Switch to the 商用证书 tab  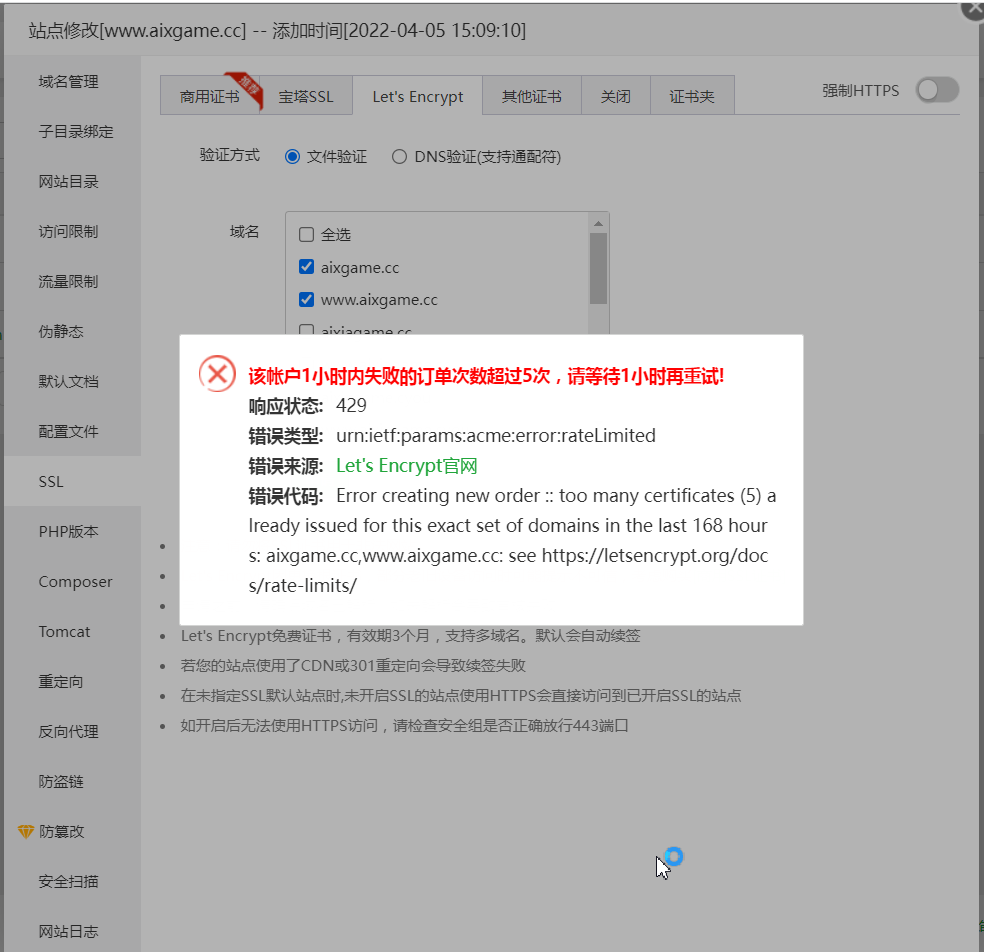(210, 96)
